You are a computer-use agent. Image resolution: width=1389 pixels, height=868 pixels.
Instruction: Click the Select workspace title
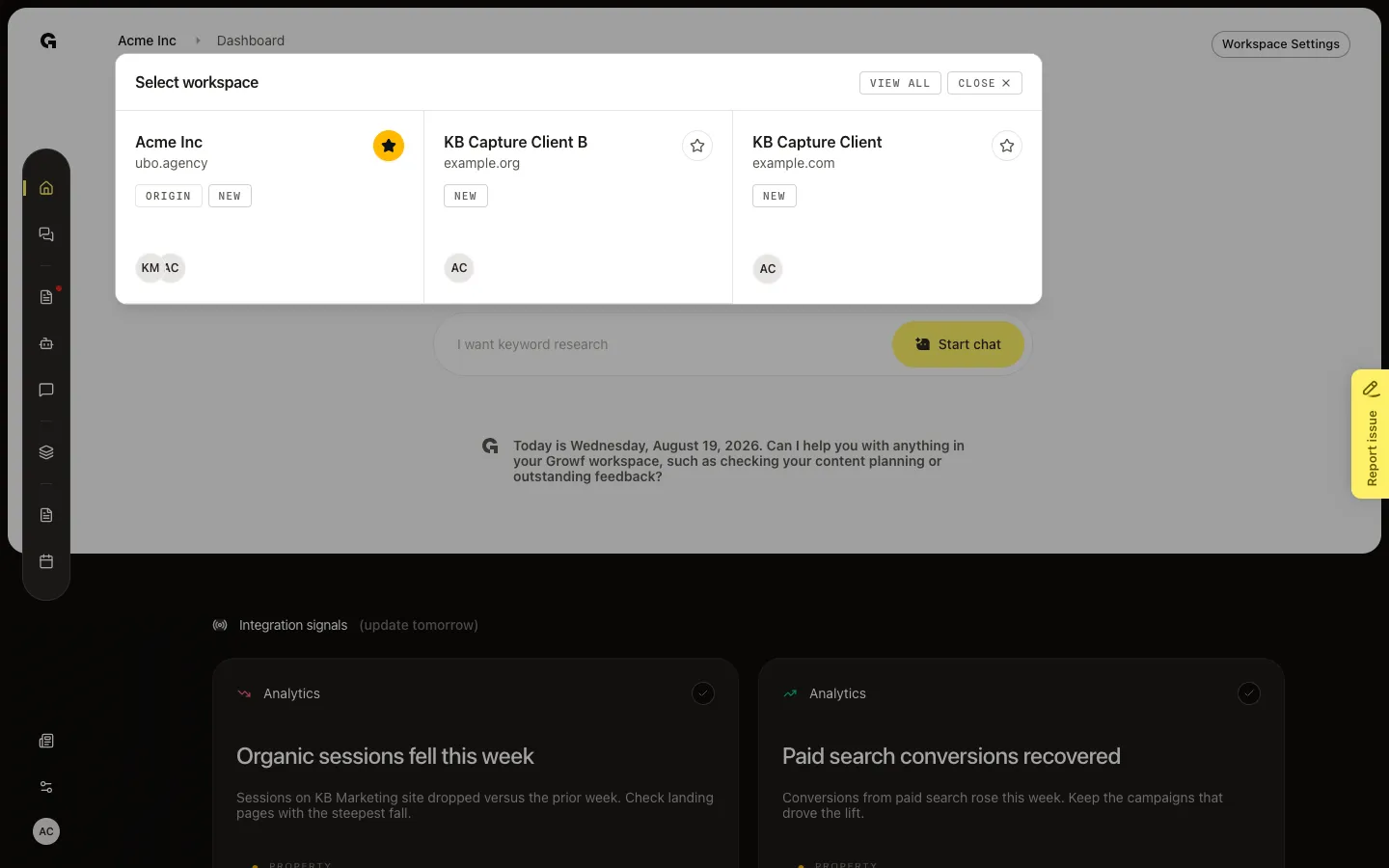point(197,82)
